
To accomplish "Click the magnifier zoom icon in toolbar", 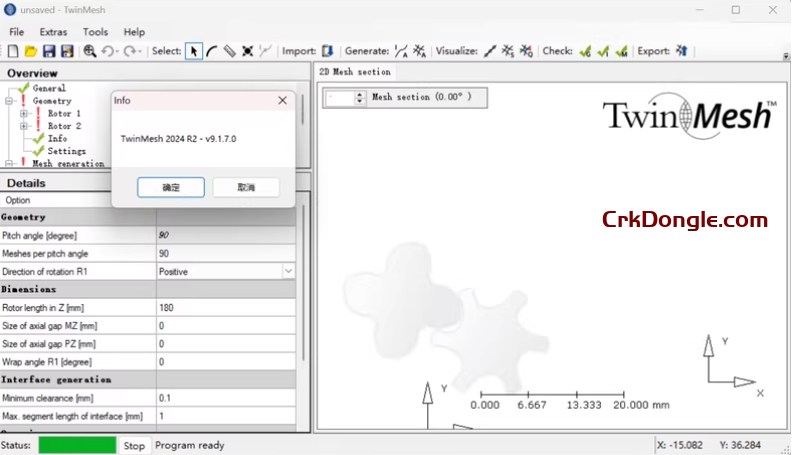I will (90, 51).
